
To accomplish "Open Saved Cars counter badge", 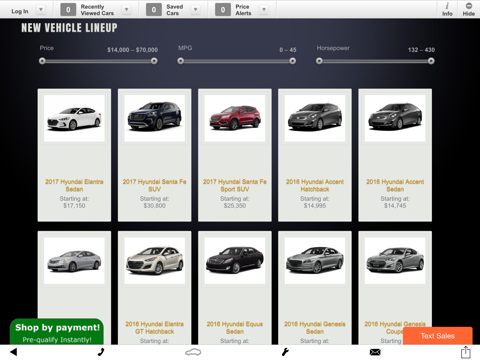I will (x=154, y=10).
